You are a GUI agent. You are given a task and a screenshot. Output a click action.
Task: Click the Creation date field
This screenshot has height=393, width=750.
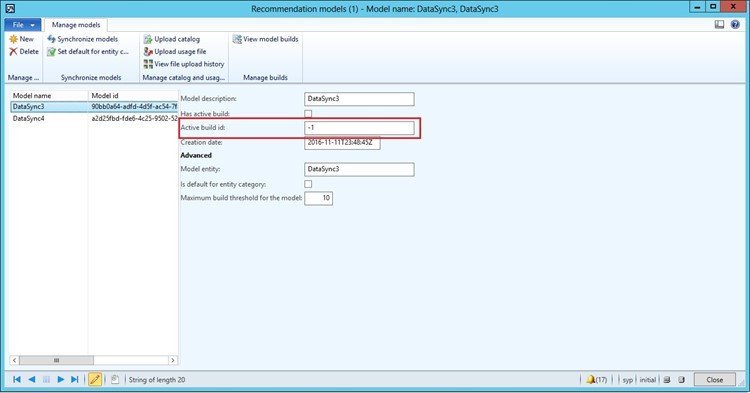click(x=342, y=142)
